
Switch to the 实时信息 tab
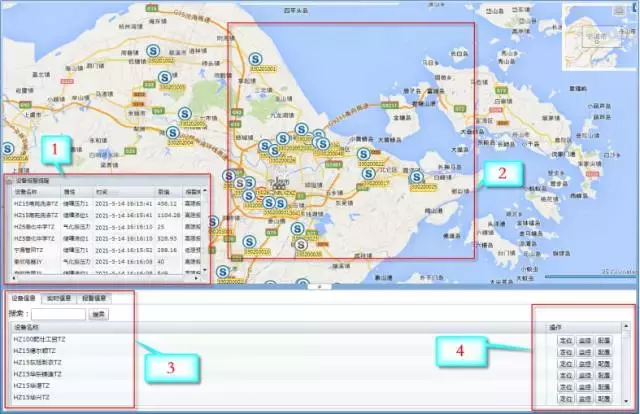tap(57, 298)
